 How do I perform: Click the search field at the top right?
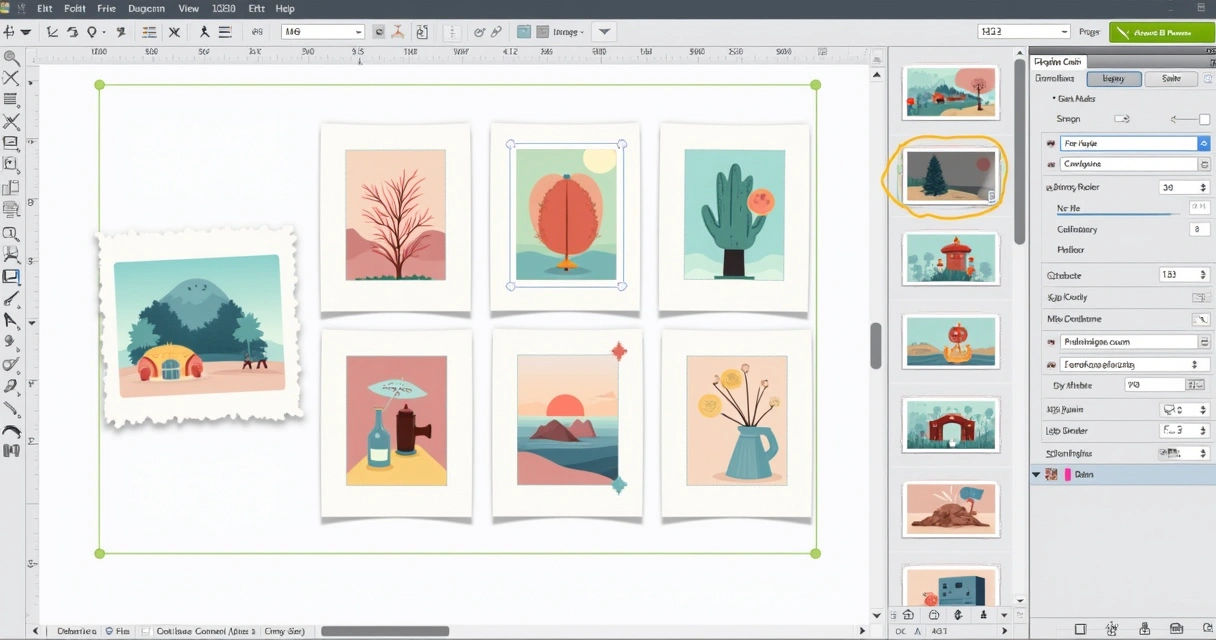[1023, 32]
